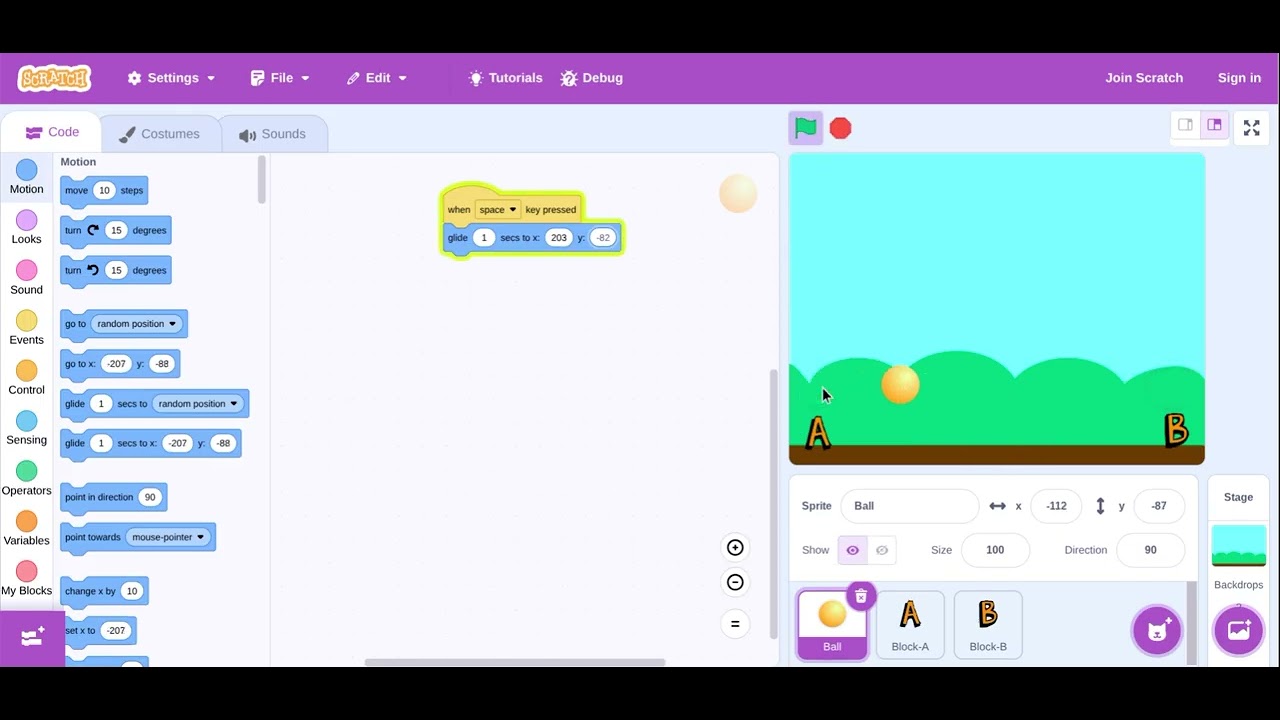Select the Sound block category
The height and width of the screenshot is (720, 1280).
pos(27,278)
